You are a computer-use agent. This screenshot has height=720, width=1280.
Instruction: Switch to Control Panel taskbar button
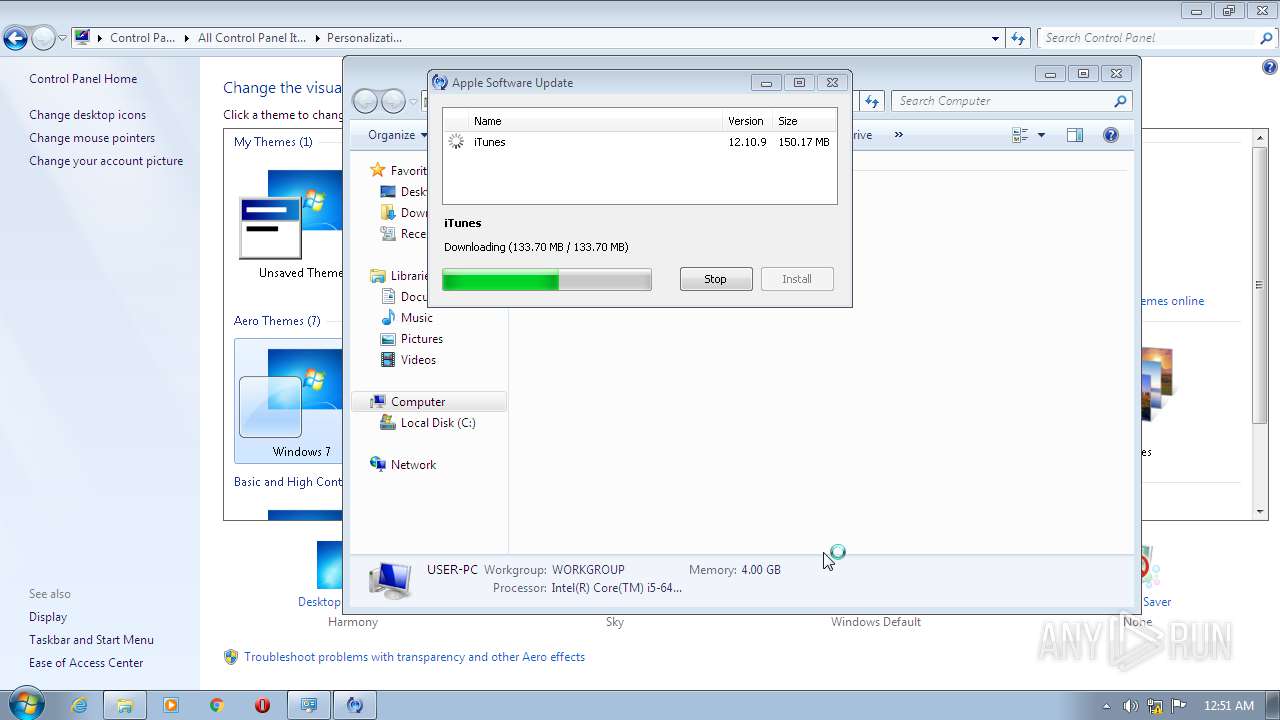309,705
